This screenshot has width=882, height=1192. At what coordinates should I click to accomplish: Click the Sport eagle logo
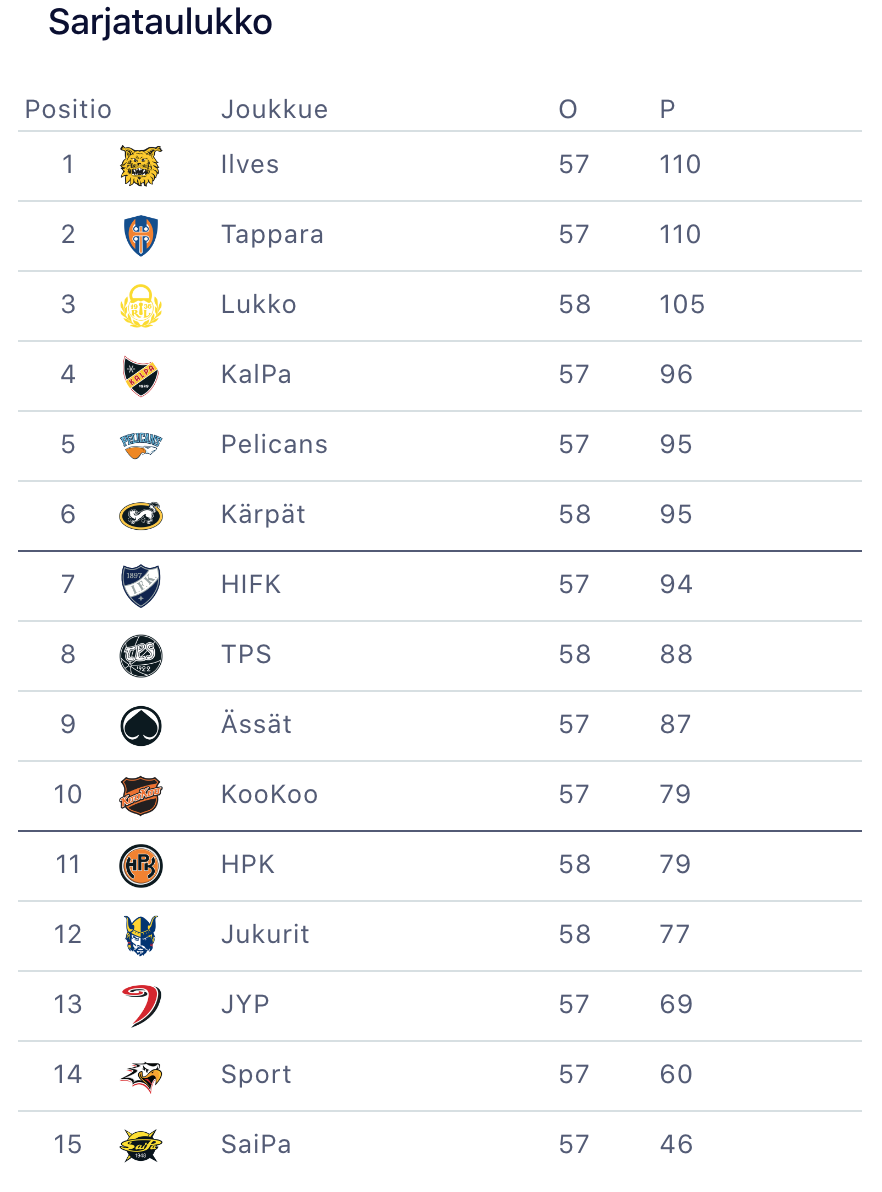pos(140,1075)
